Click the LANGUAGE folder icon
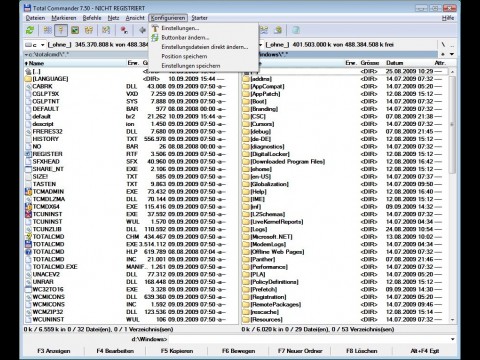 click(28, 79)
